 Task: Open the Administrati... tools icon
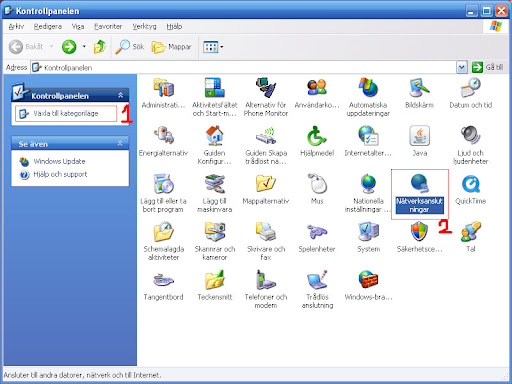click(163, 93)
